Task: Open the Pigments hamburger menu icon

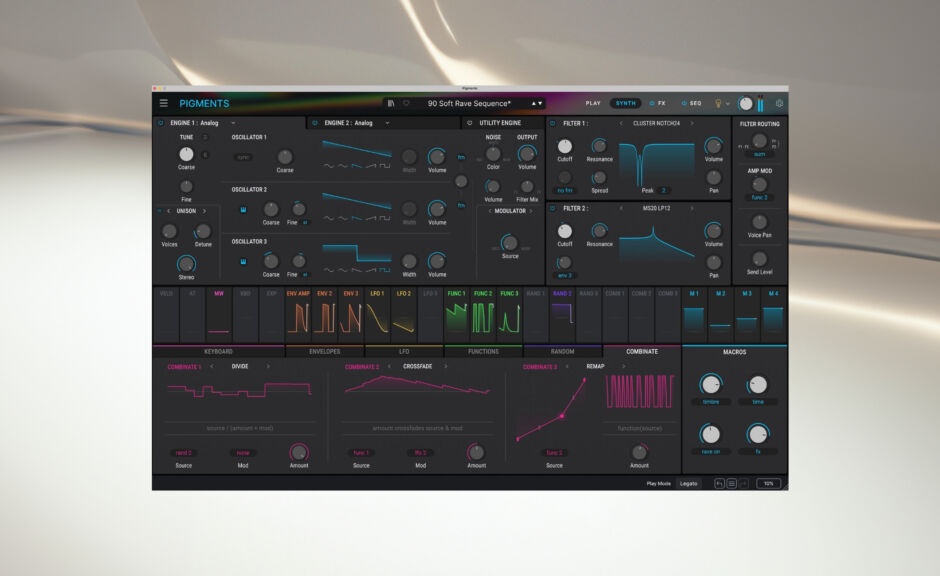Action: (x=163, y=103)
